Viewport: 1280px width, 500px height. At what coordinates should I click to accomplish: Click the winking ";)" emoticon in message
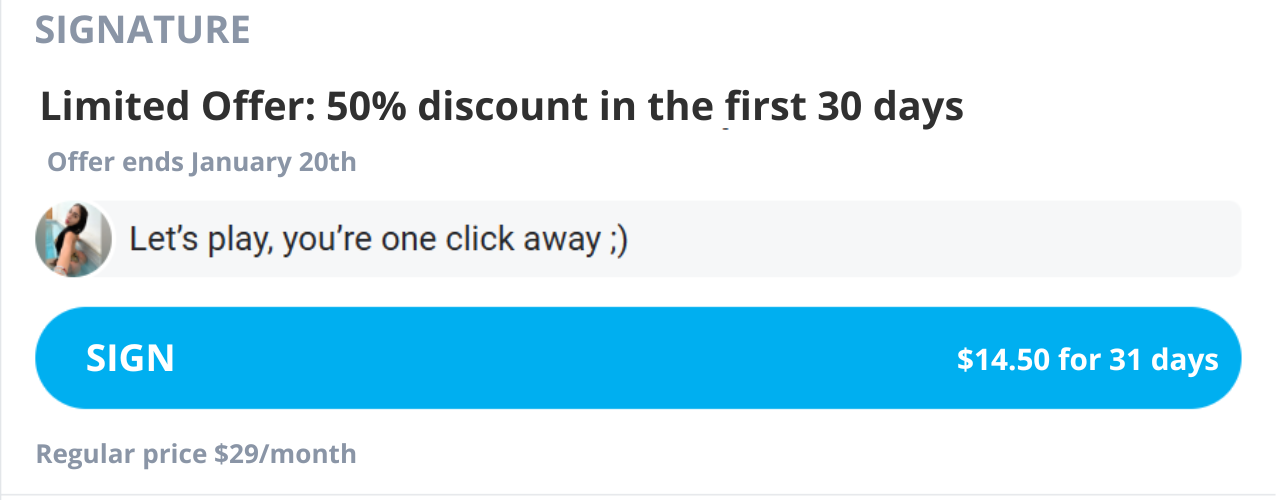pyautogui.click(x=617, y=241)
